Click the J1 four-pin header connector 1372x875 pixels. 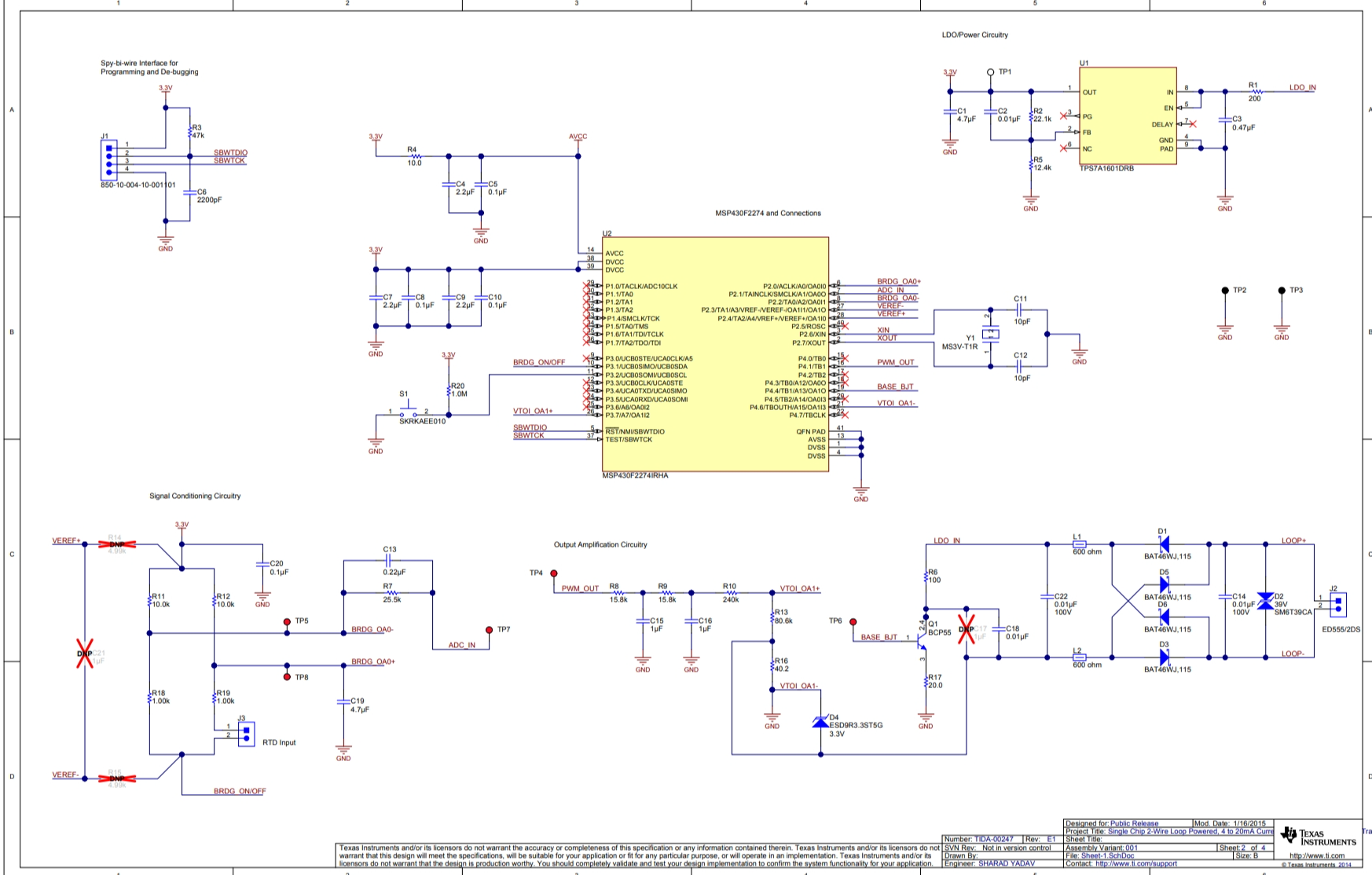click(x=109, y=159)
